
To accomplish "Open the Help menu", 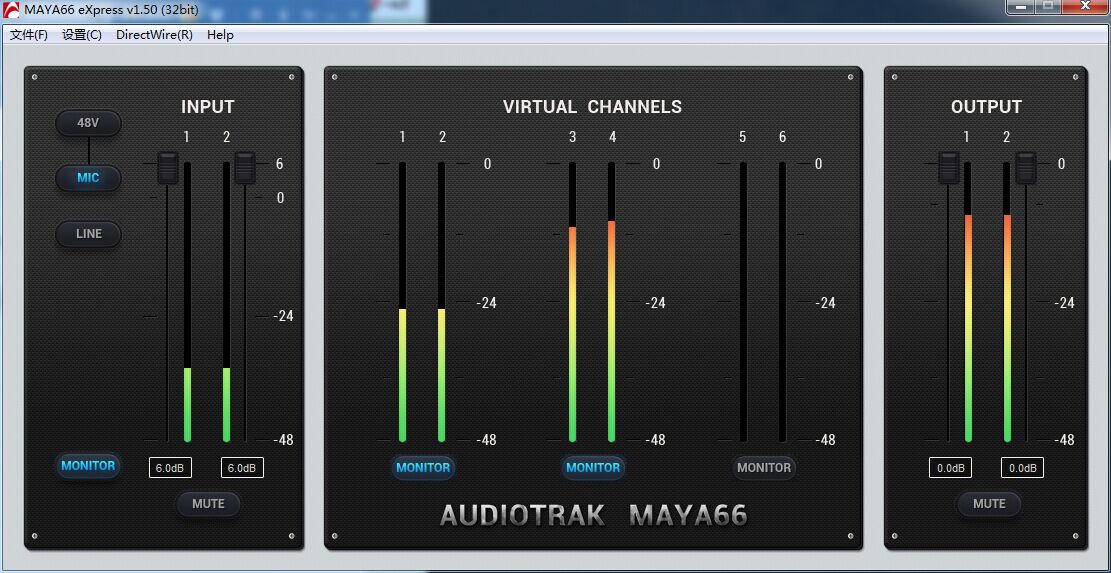I will pyautogui.click(x=220, y=35).
